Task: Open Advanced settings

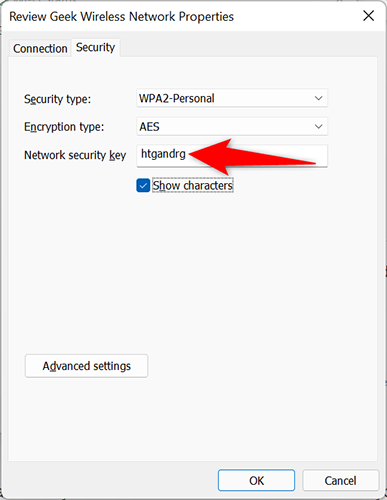Action: (86, 366)
